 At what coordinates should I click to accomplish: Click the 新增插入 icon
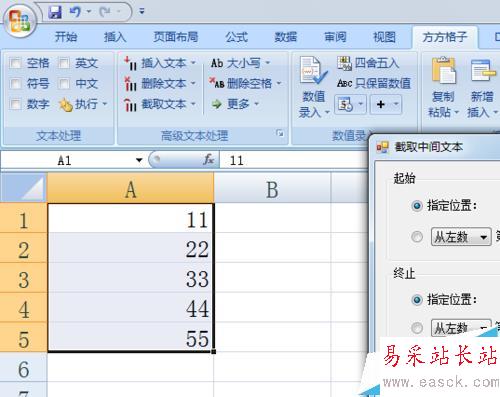483,71
